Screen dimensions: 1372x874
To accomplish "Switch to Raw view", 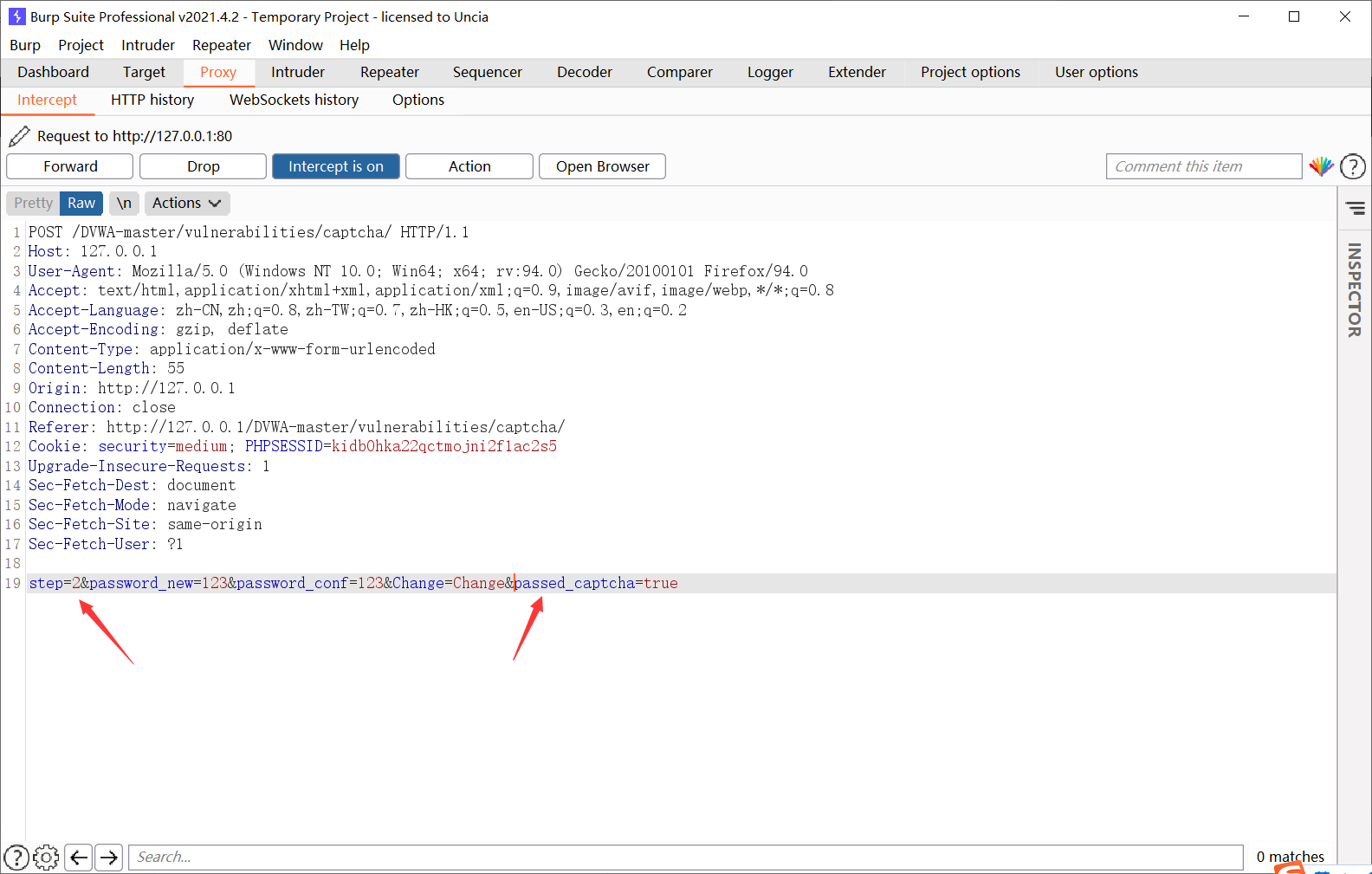I will point(81,203).
